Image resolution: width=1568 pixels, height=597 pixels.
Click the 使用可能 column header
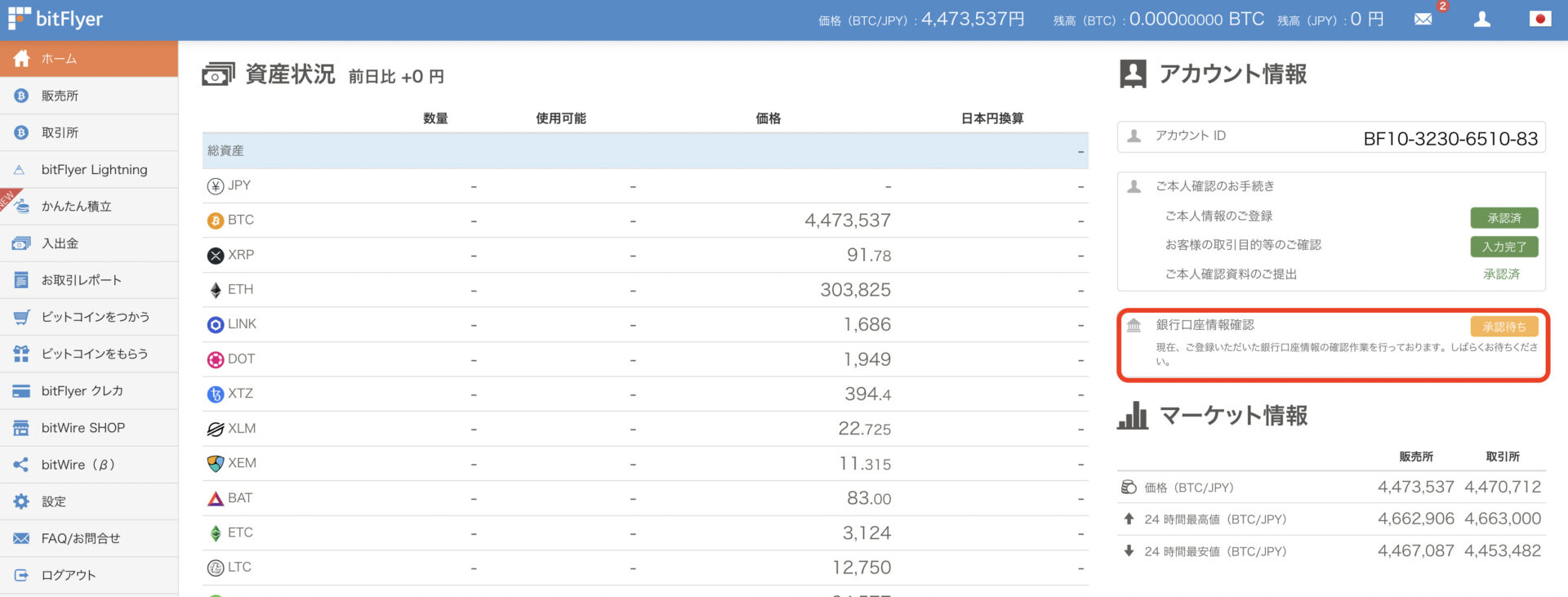561,118
